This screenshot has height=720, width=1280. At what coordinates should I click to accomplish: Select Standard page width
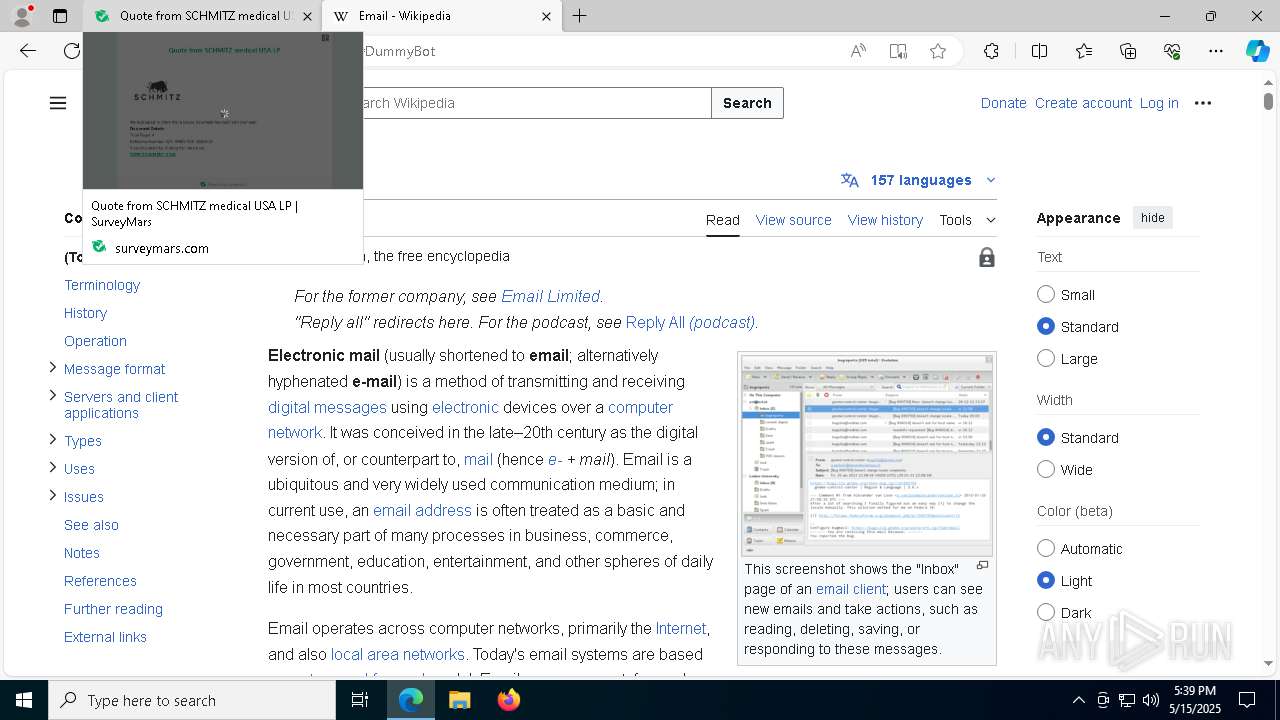(1046, 437)
